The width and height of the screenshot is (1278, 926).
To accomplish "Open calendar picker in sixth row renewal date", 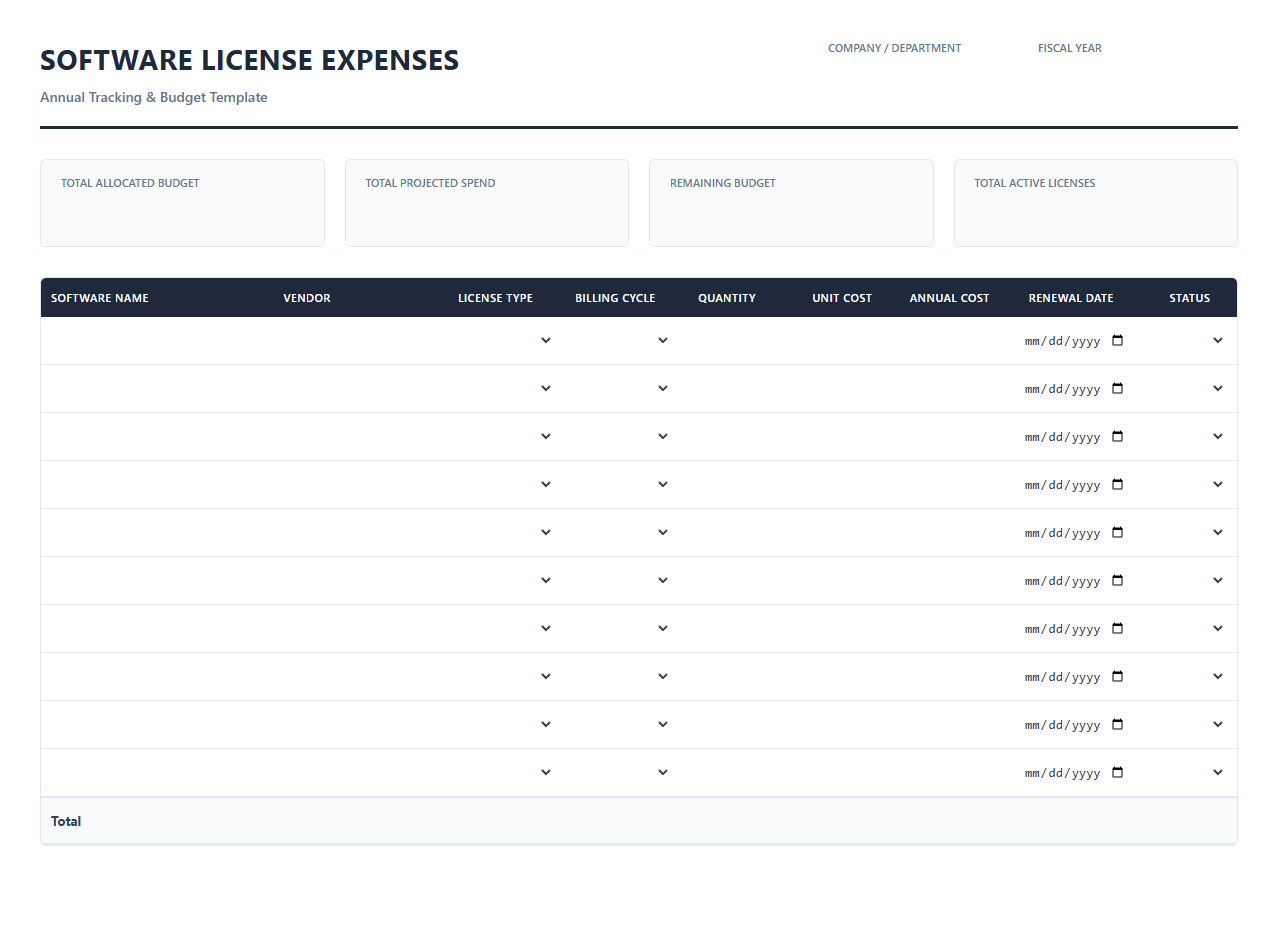I will pos(1117,580).
